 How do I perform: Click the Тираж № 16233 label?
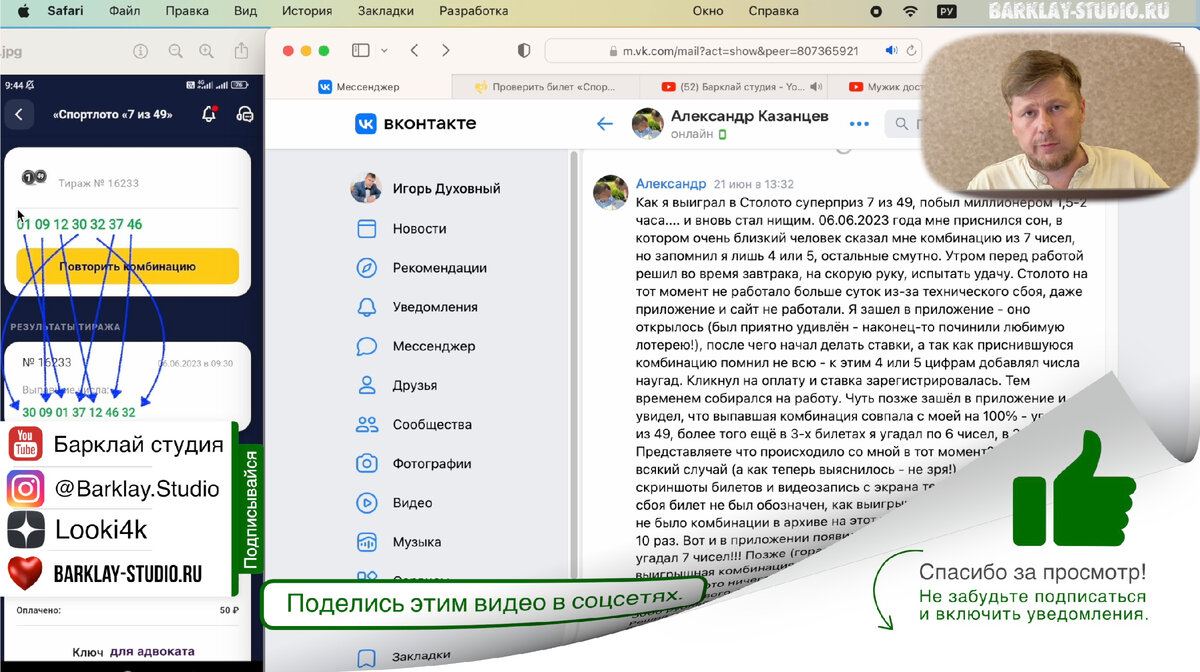(x=99, y=183)
